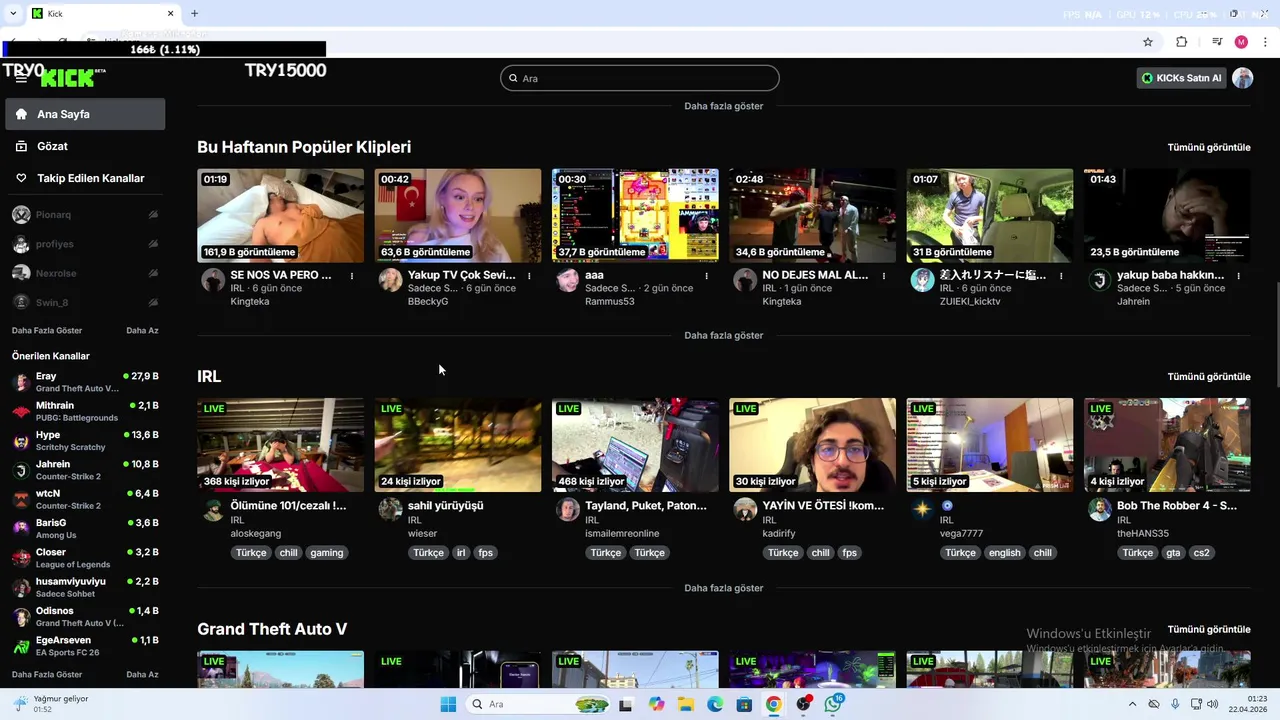Open Jahrein avatar on yakup baba clip
The image size is (1280, 720).
1100,280
